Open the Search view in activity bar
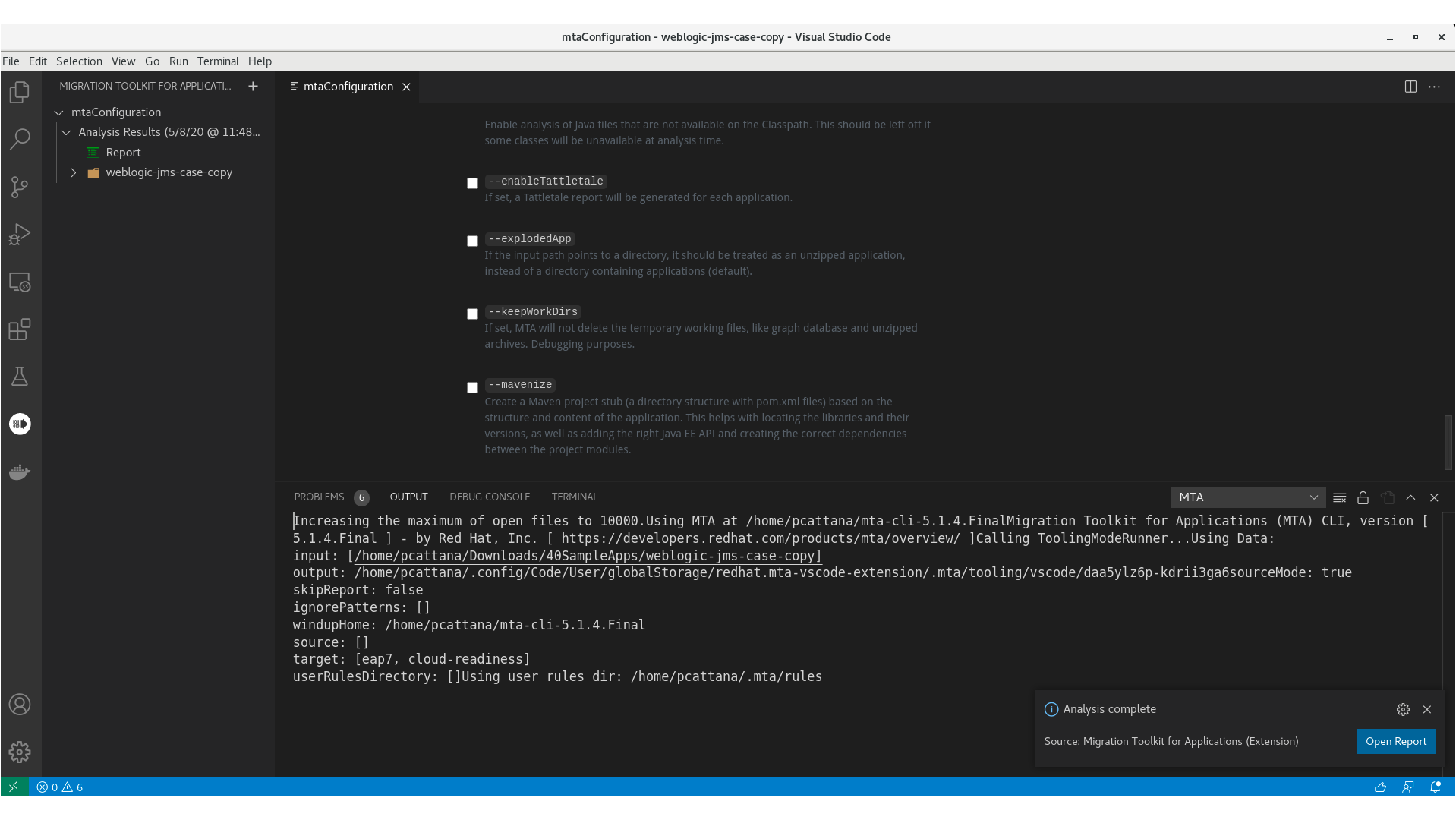 20,139
